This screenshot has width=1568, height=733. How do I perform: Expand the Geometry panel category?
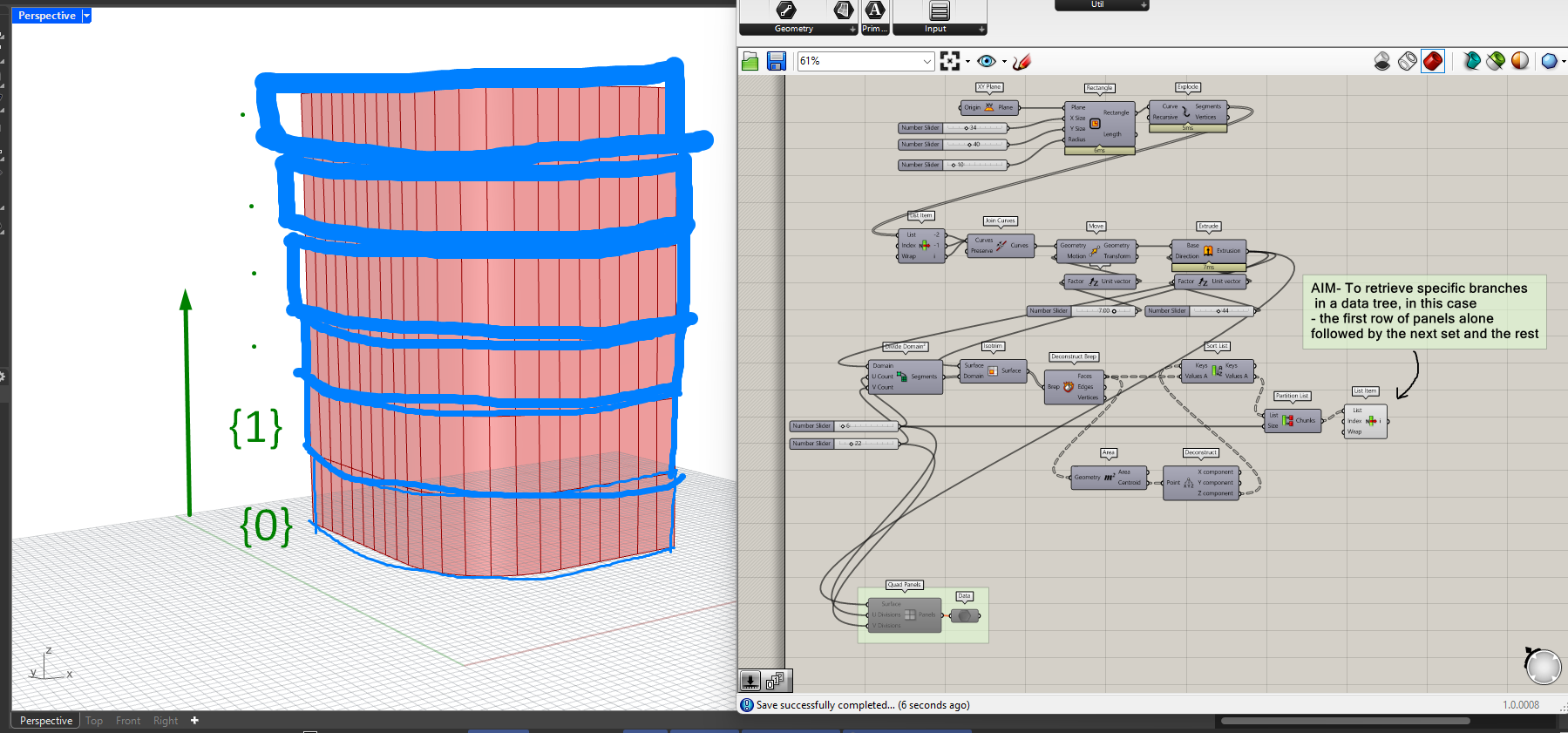tap(852, 29)
